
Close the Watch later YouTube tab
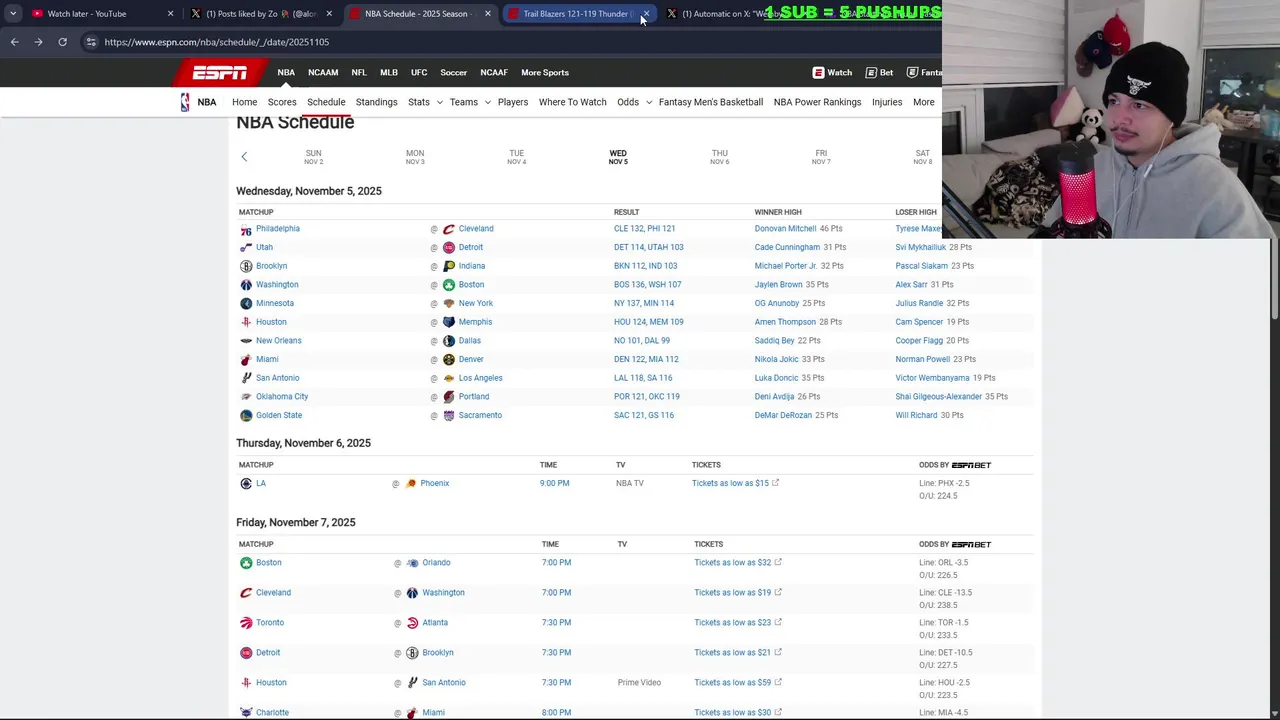tap(170, 14)
